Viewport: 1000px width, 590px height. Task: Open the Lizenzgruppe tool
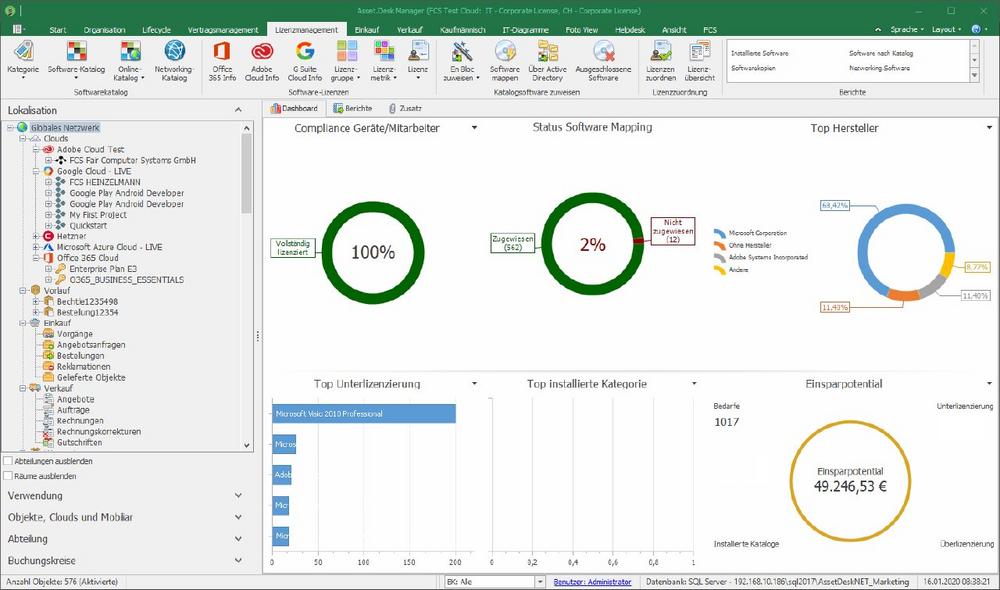click(x=346, y=60)
